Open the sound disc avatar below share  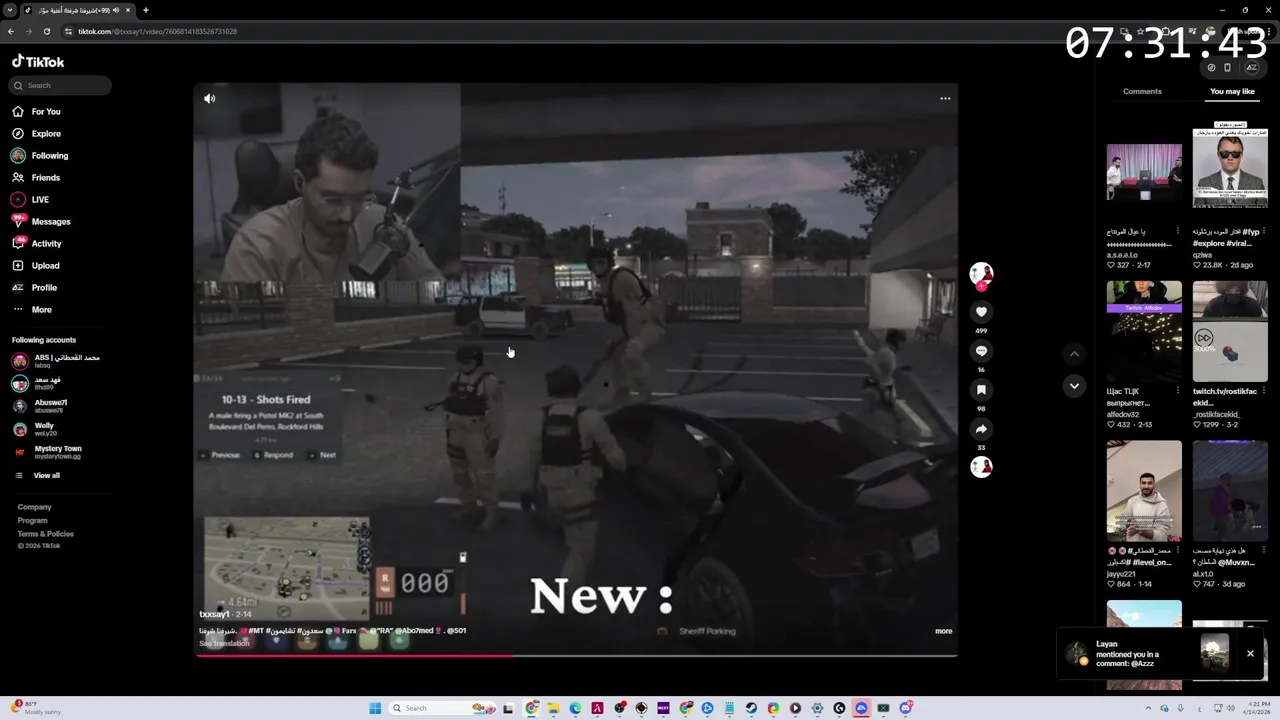[x=981, y=467]
